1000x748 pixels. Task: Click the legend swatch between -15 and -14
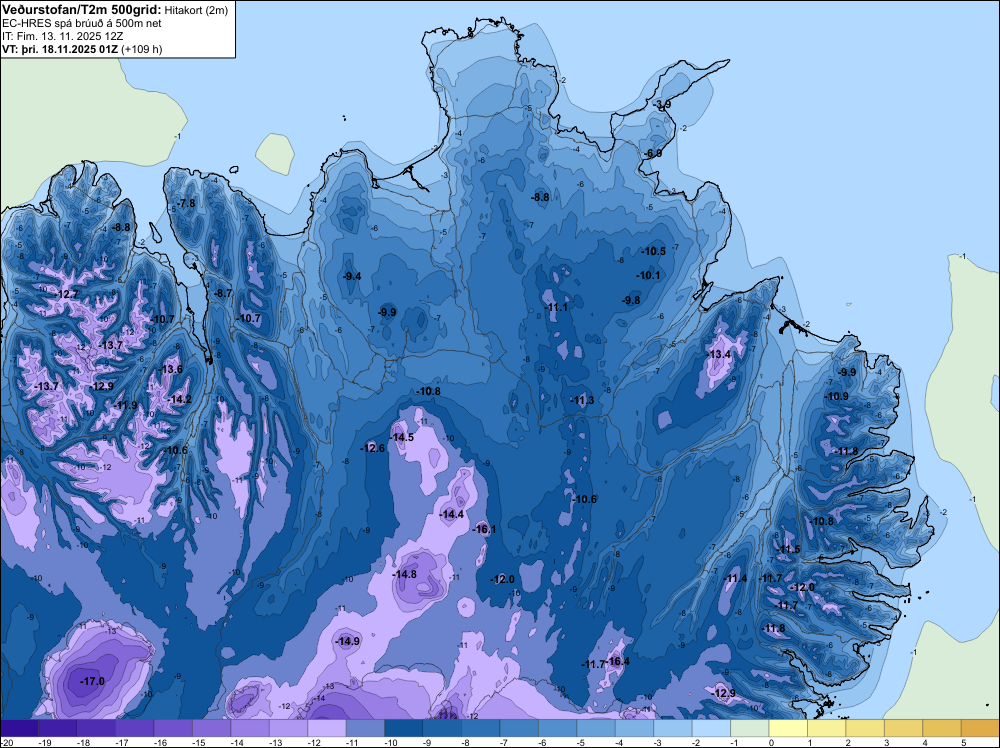211,728
